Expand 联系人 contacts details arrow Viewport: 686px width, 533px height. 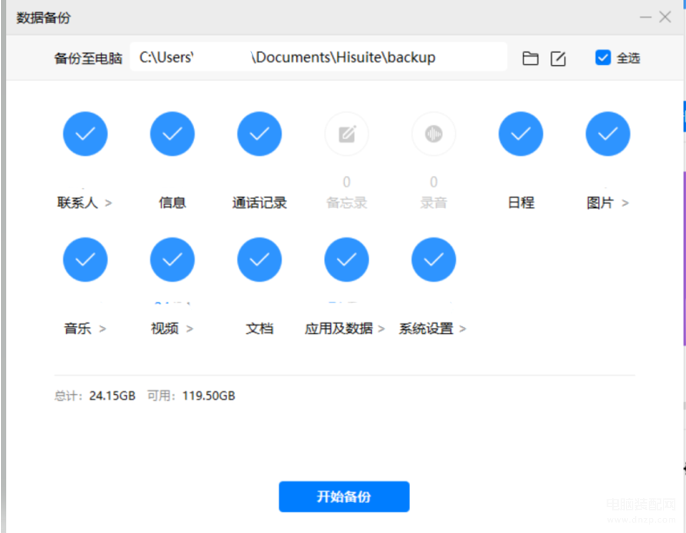(108, 203)
